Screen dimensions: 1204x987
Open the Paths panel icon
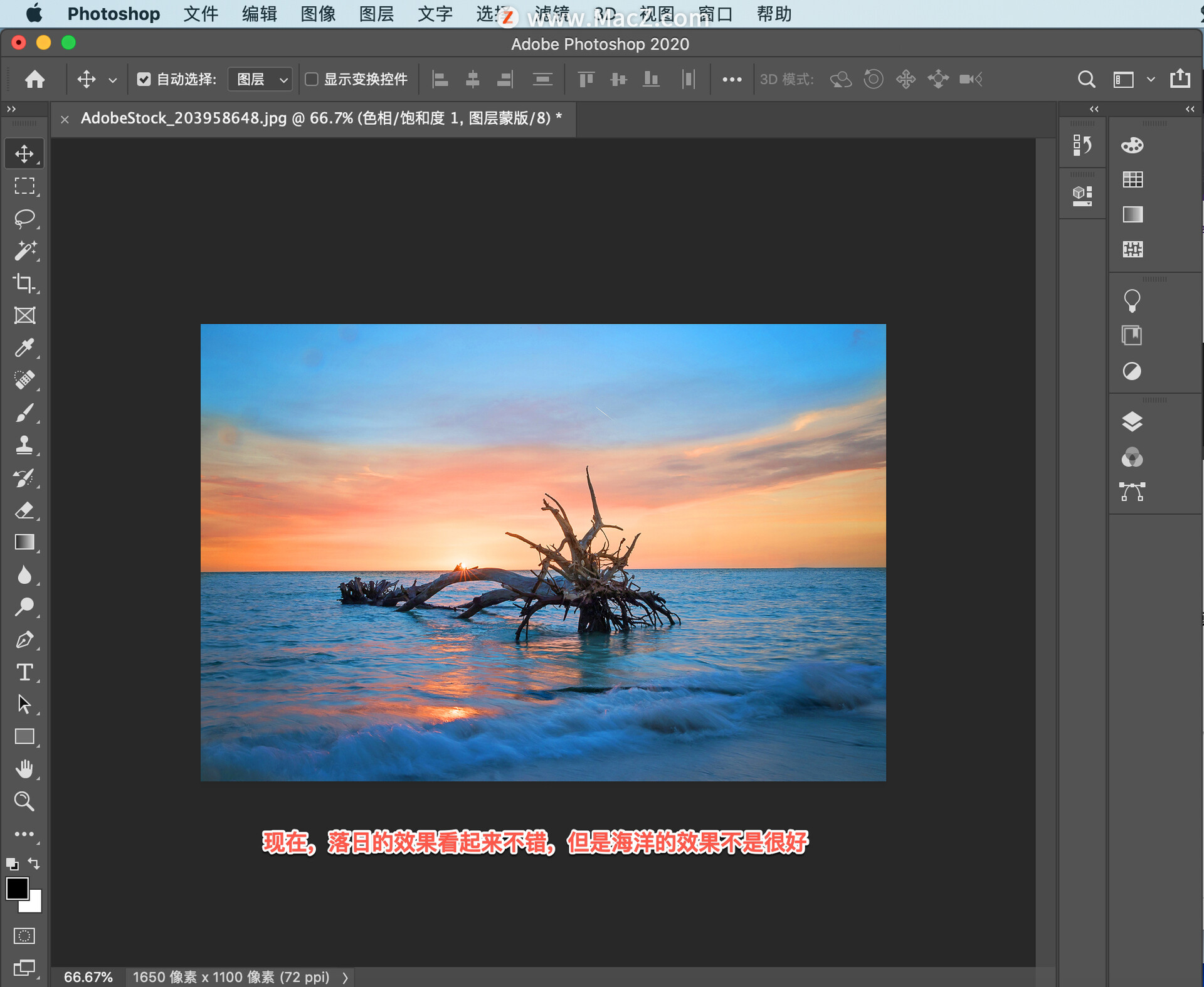[x=1132, y=492]
